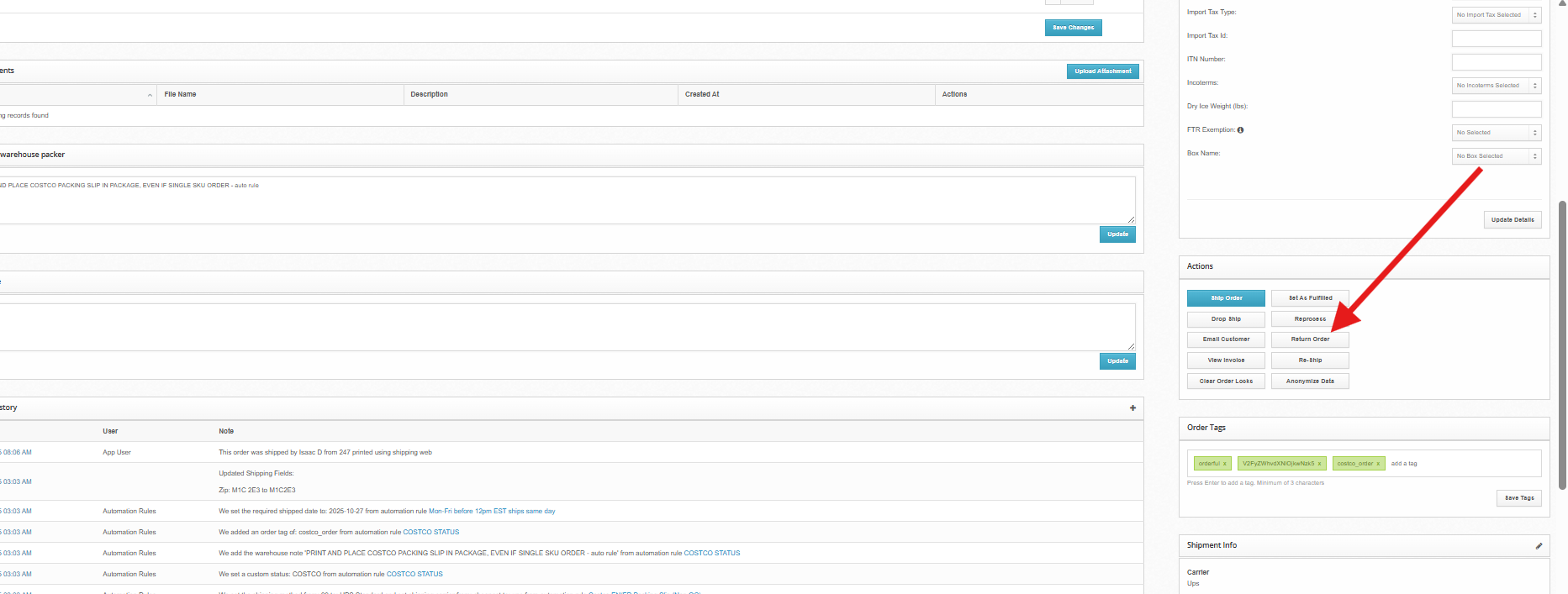The width and height of the screenshot is (1568, 594).
Task: Open the FTR Exemption dropdown
Action: click(x=1497, y=133)
